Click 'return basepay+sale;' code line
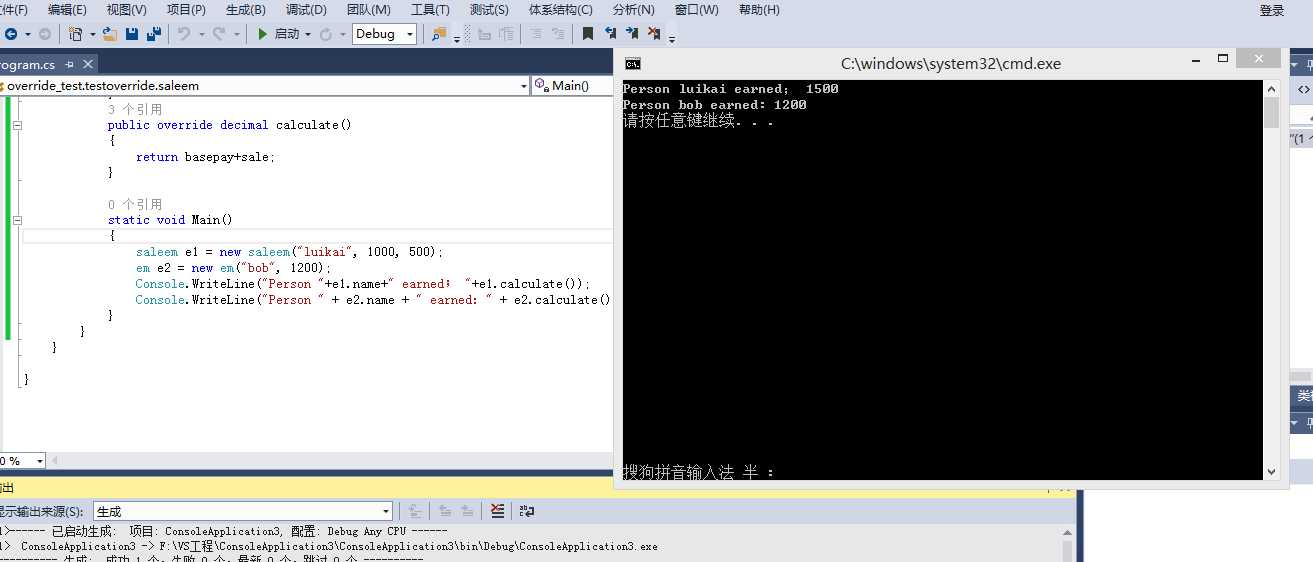This screenshot has height=562, width=1313. [x=205, y=157]
